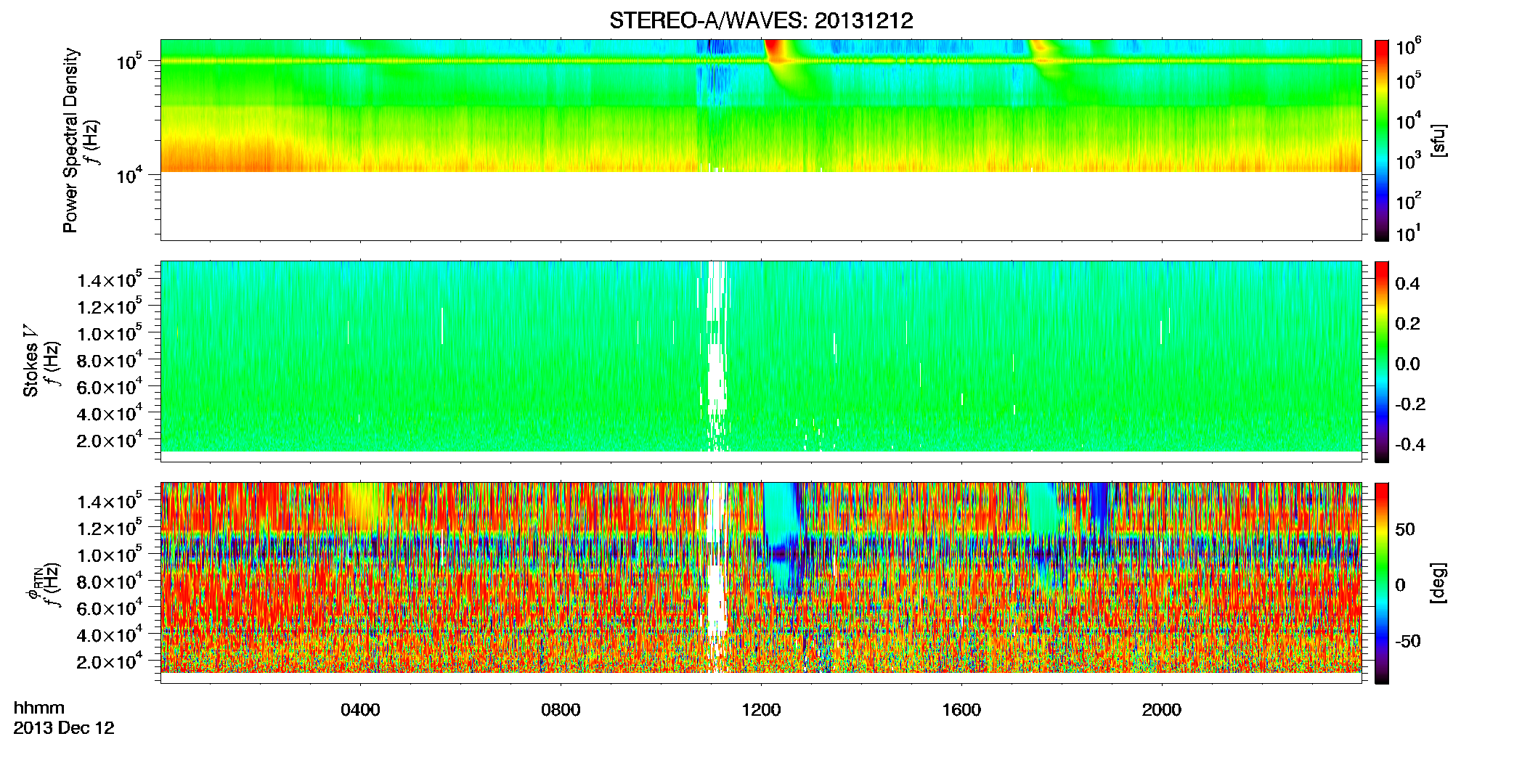Click the 1200 time tick label

click(761, 710)
